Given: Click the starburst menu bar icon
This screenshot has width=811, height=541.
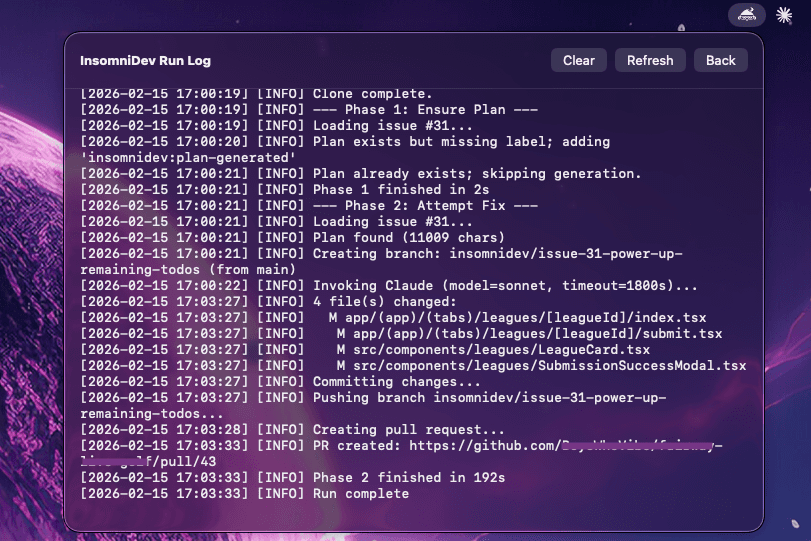Looking at the screenshot, I should point(784,15).
